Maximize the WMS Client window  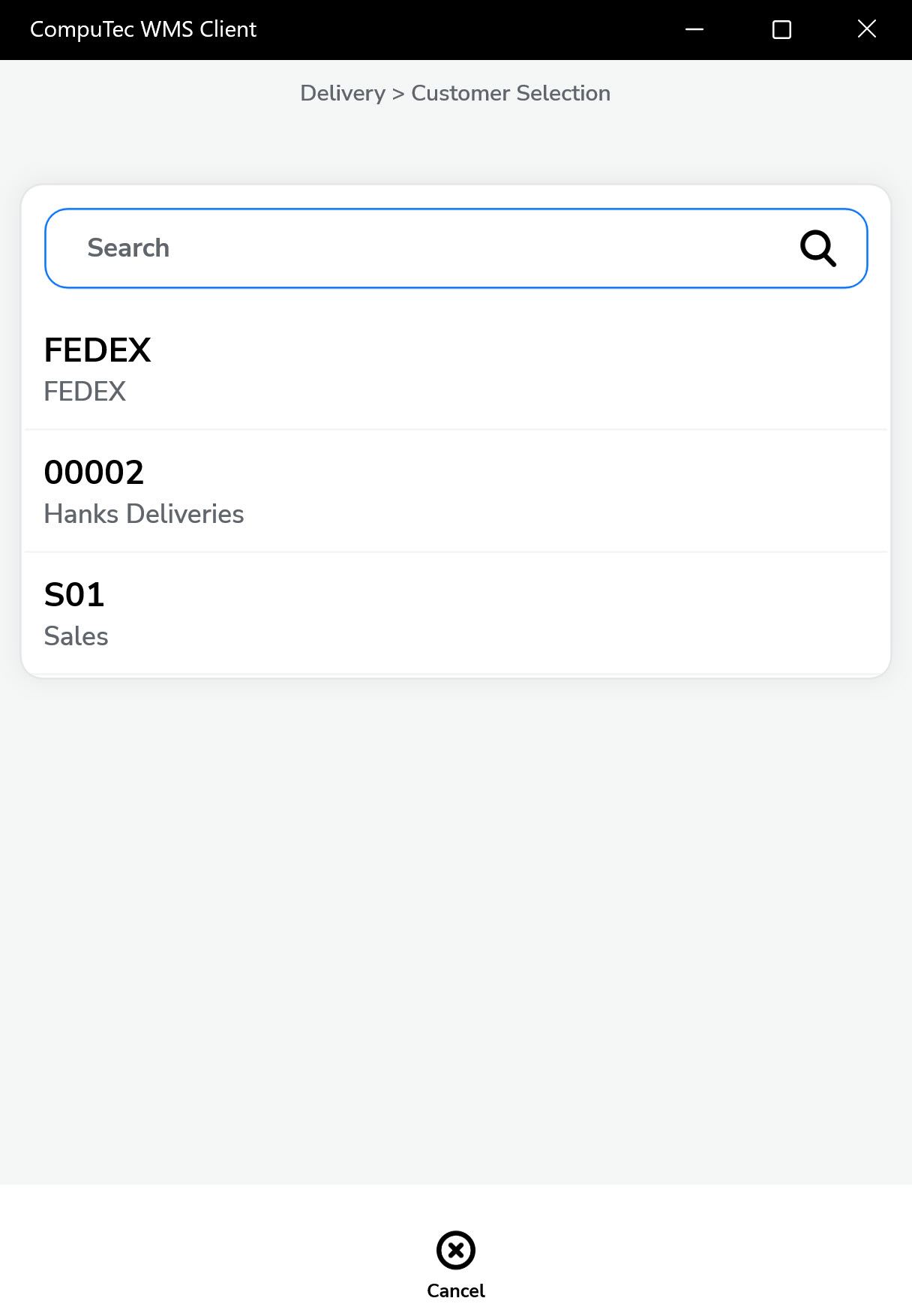[781, 29]
